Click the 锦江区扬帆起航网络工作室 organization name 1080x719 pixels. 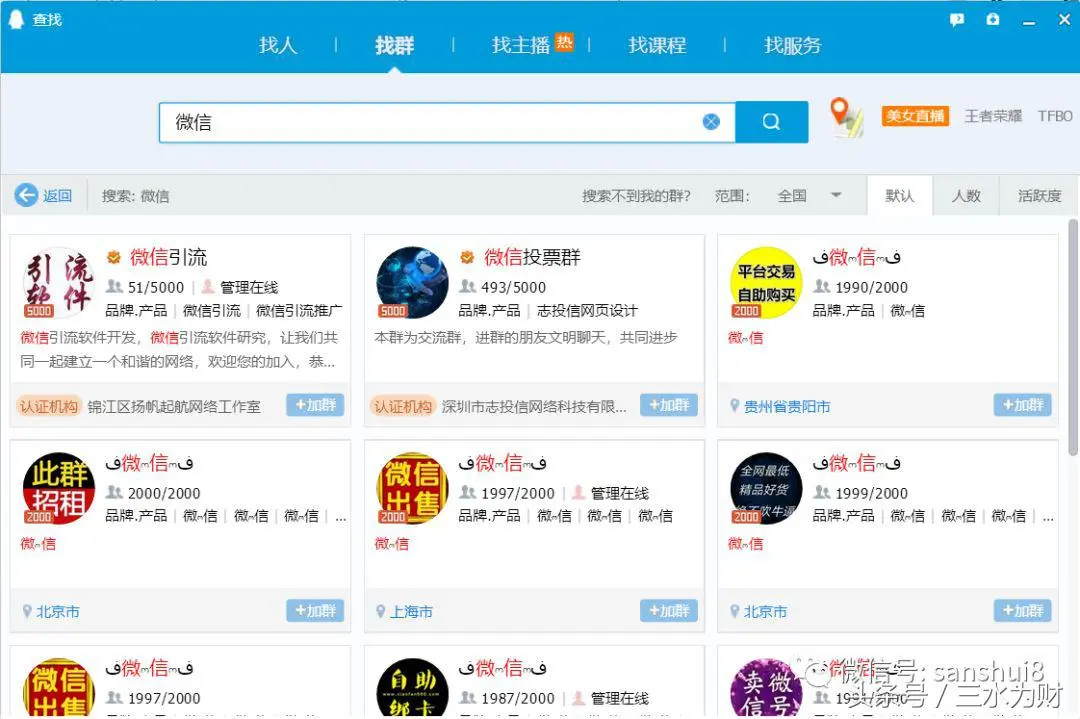tap(174, 407)
